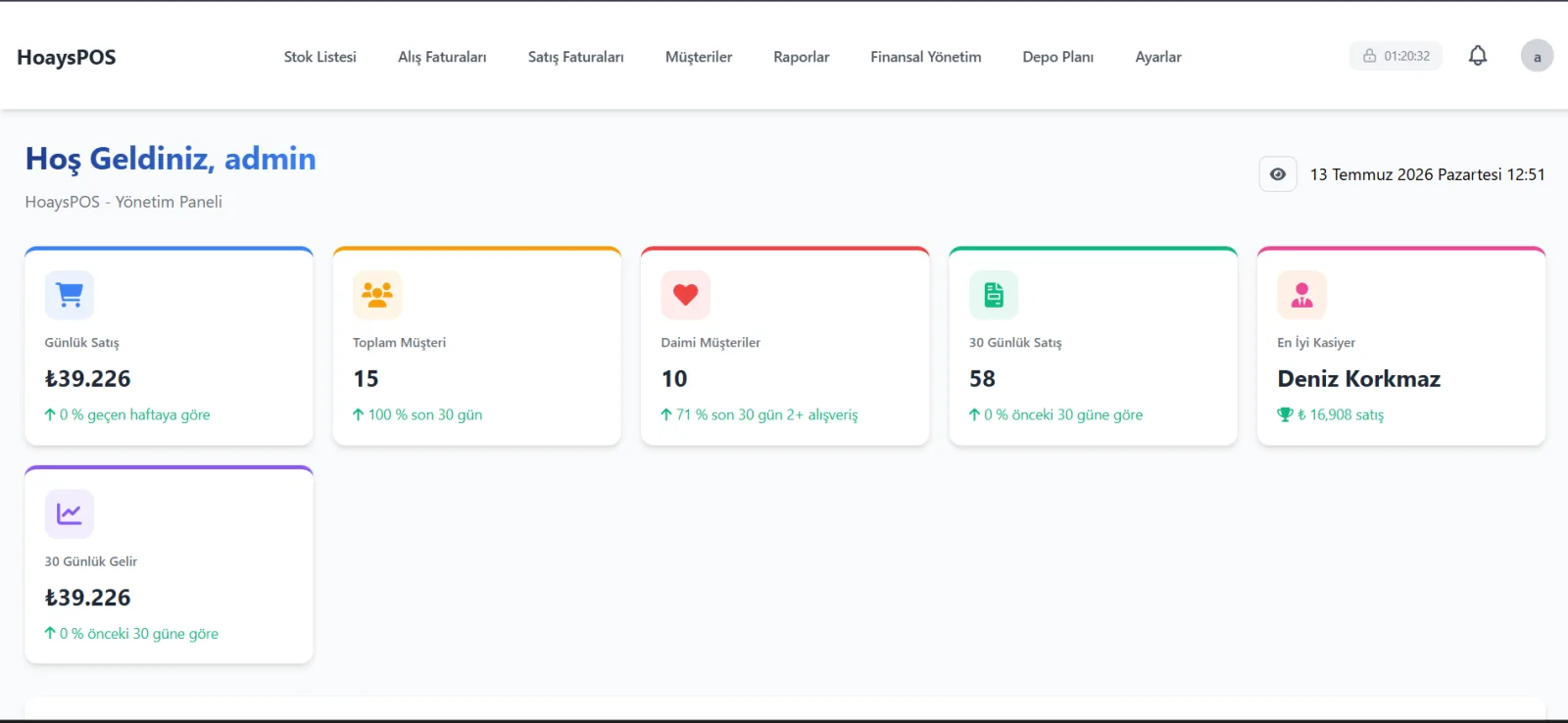Open the Raporlar section
This screenshot has width=1568, height=723.
tap(802, 57)
